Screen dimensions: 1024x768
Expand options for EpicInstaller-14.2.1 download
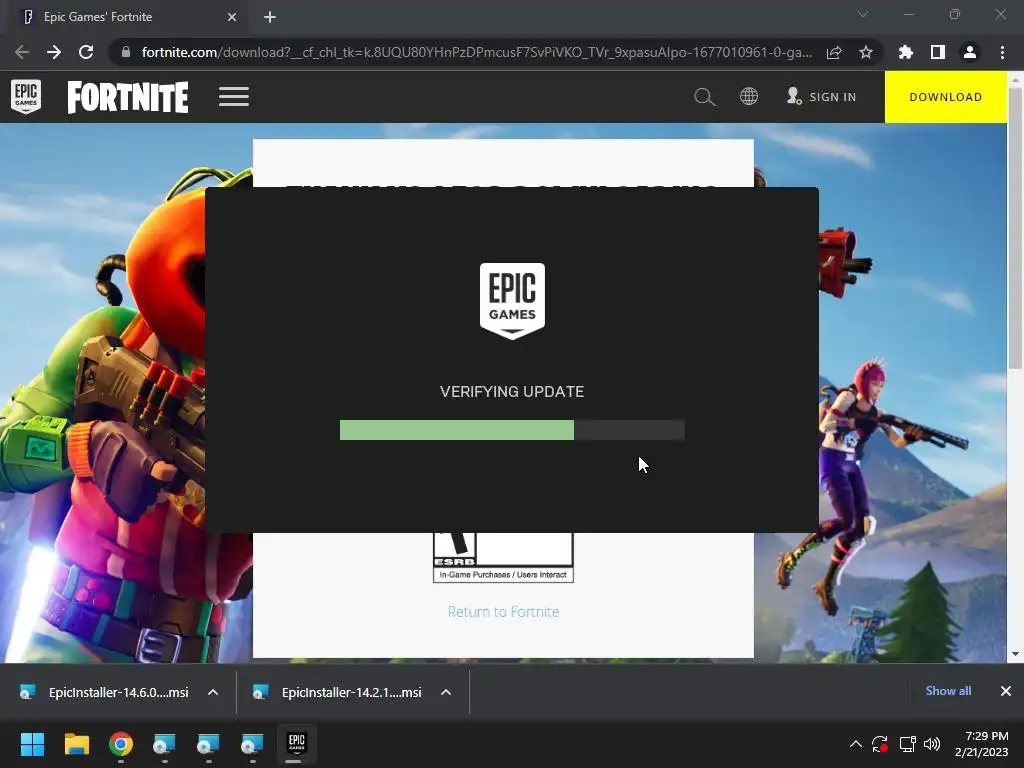pos(446,692)
